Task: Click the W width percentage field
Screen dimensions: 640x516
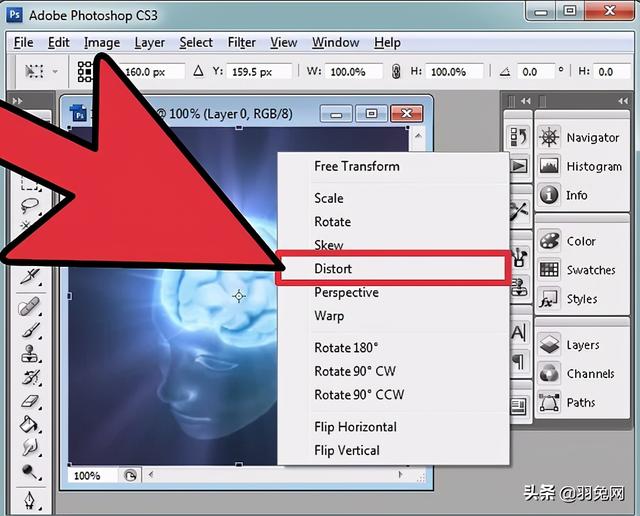Action: [354, 72]
